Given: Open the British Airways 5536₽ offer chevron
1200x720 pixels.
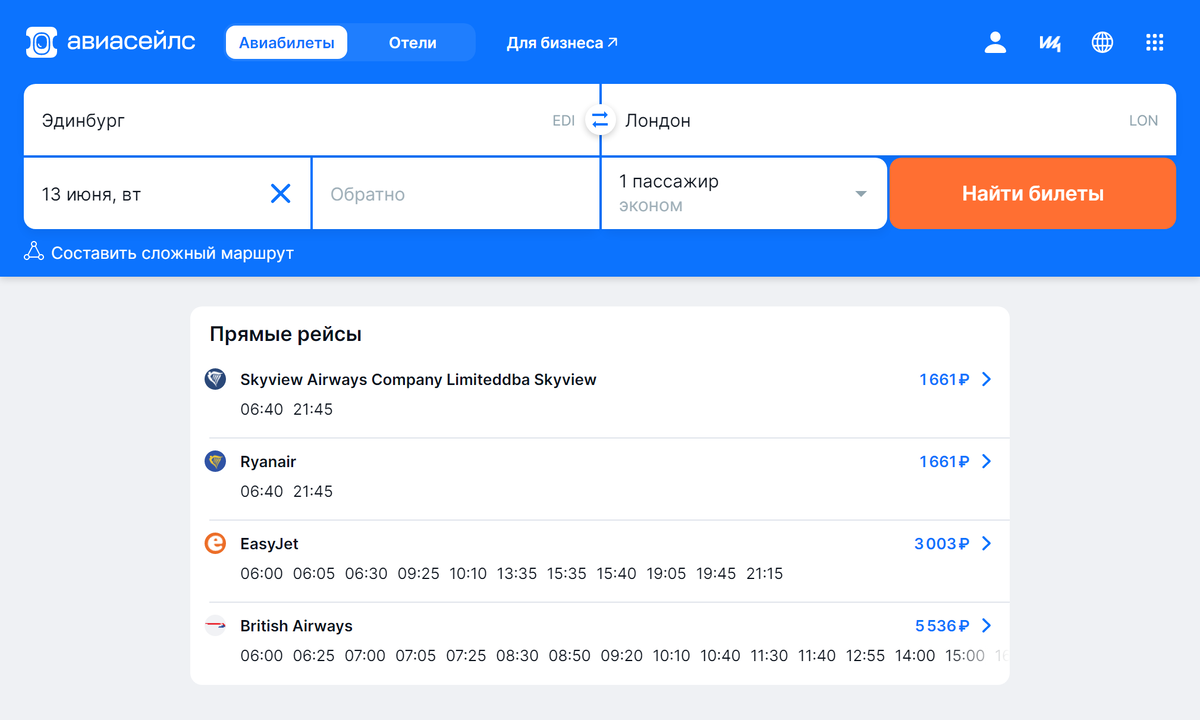Looking at the screenshot, I should (x=986, y=625).
